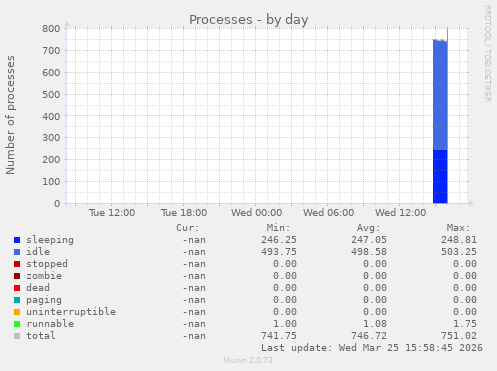Click the 'Cur:' column header
The image size is (497, 371).
(x=188, y=228)
